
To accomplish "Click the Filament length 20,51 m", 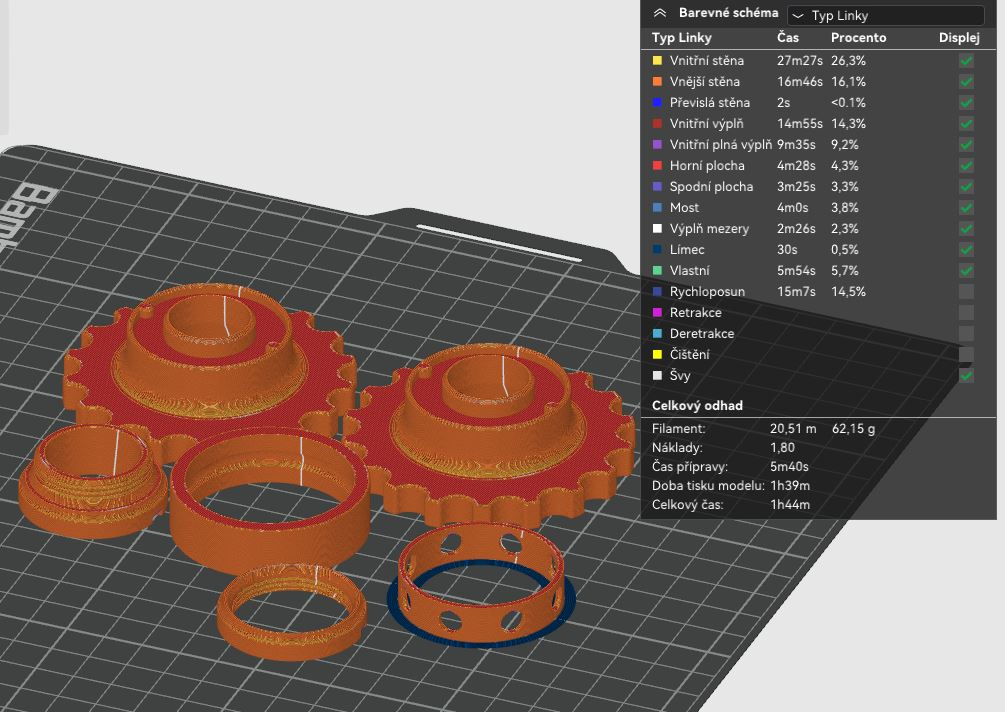I will (x=793, y=429).
